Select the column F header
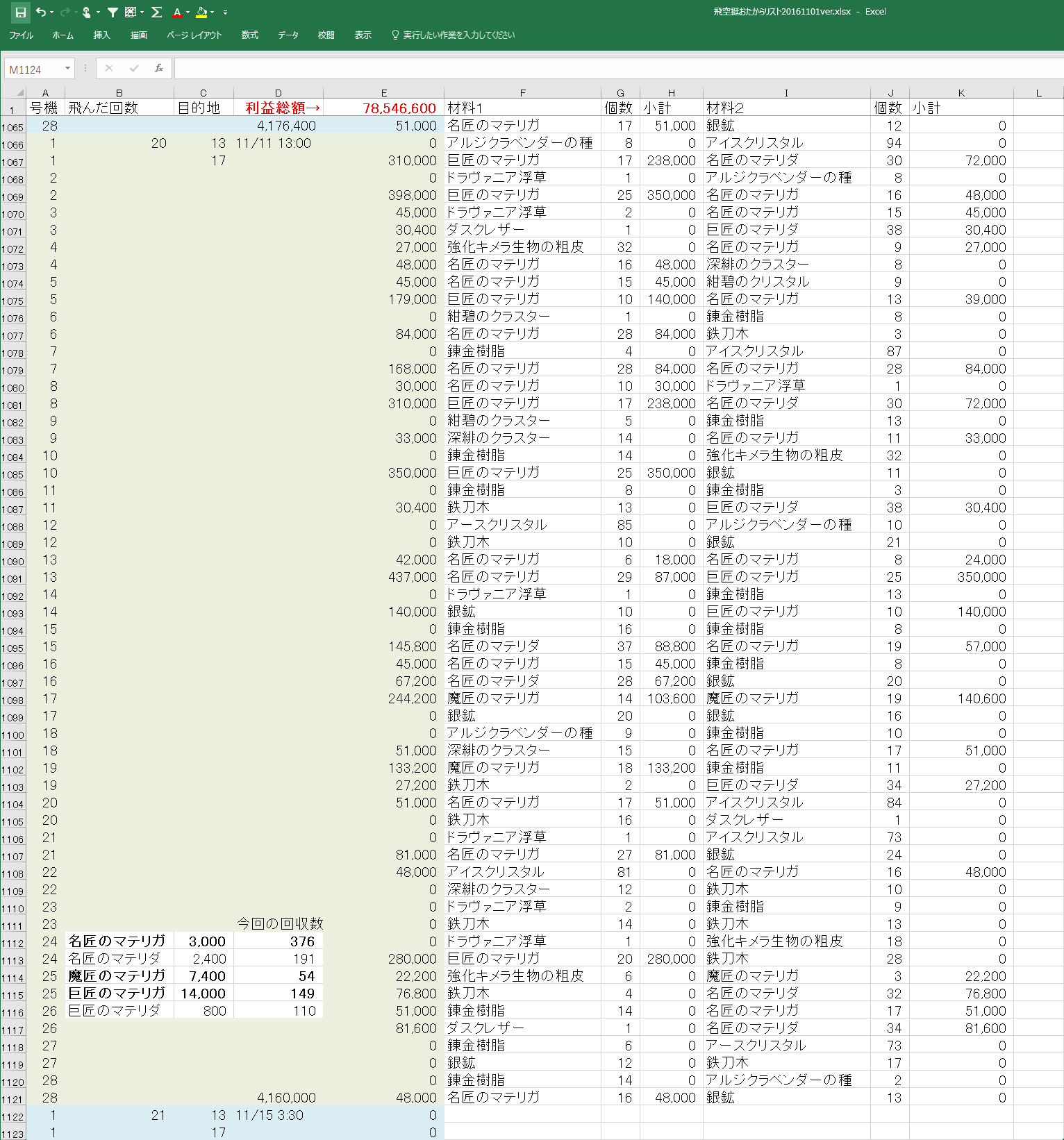The image size is (1064, 1140). click(522, 92)
